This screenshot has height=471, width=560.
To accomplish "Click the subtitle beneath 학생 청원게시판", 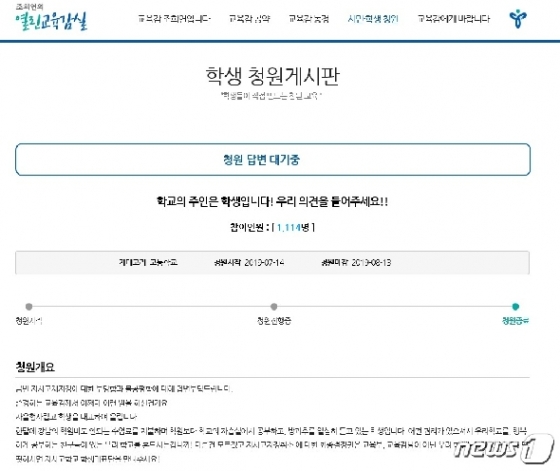I will click(271, 95).
